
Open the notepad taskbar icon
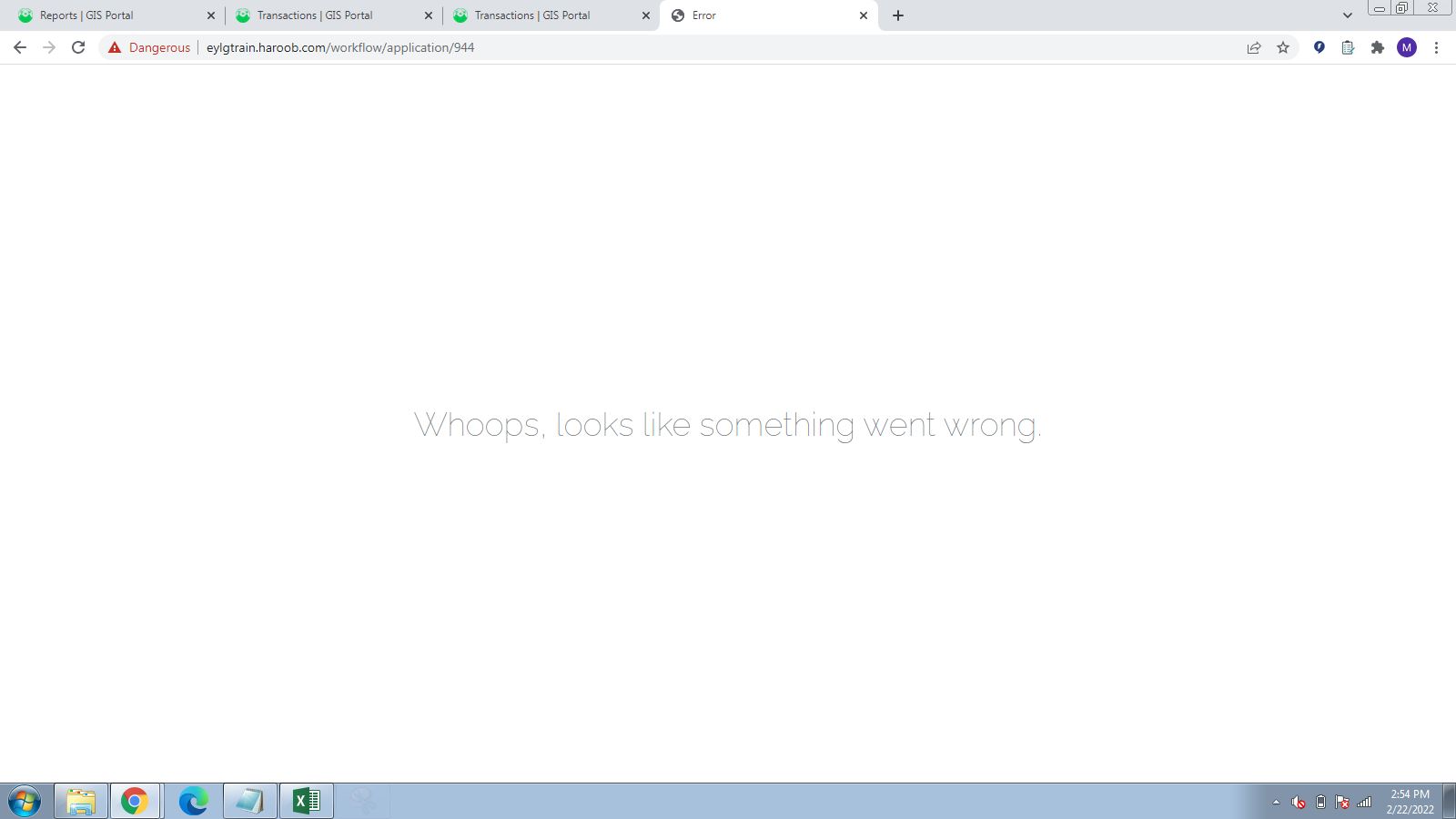249,802
